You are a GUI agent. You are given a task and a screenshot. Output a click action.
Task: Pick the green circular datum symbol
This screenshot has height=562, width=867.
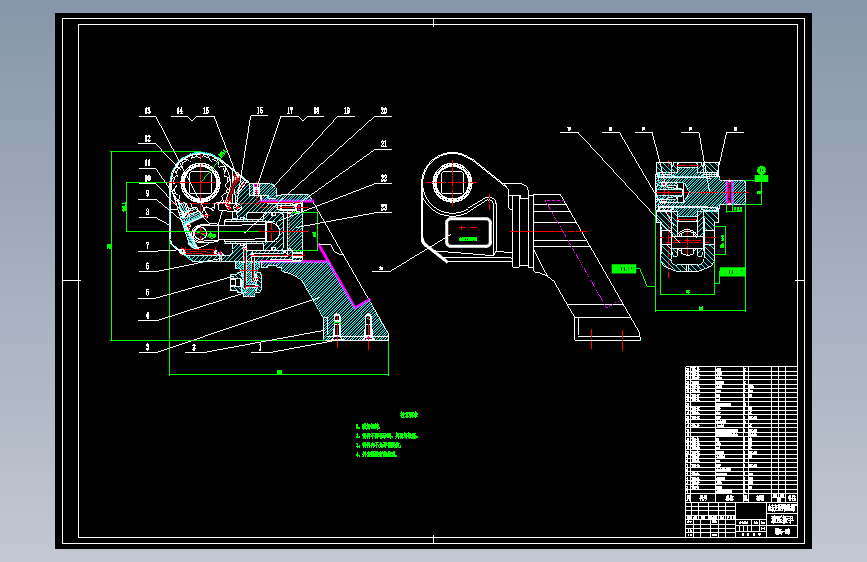coord(761,170)
